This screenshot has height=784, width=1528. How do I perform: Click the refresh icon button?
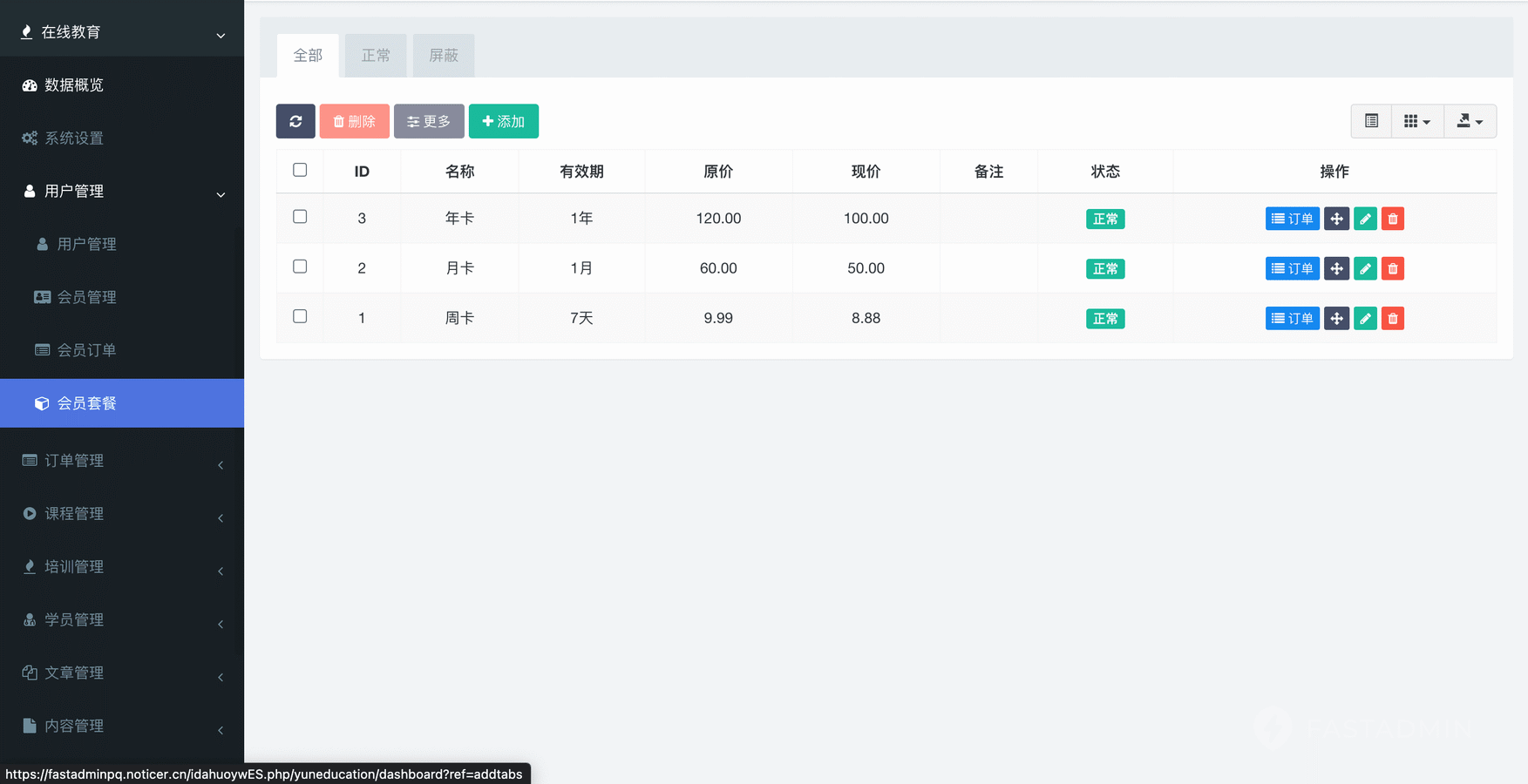295,121
